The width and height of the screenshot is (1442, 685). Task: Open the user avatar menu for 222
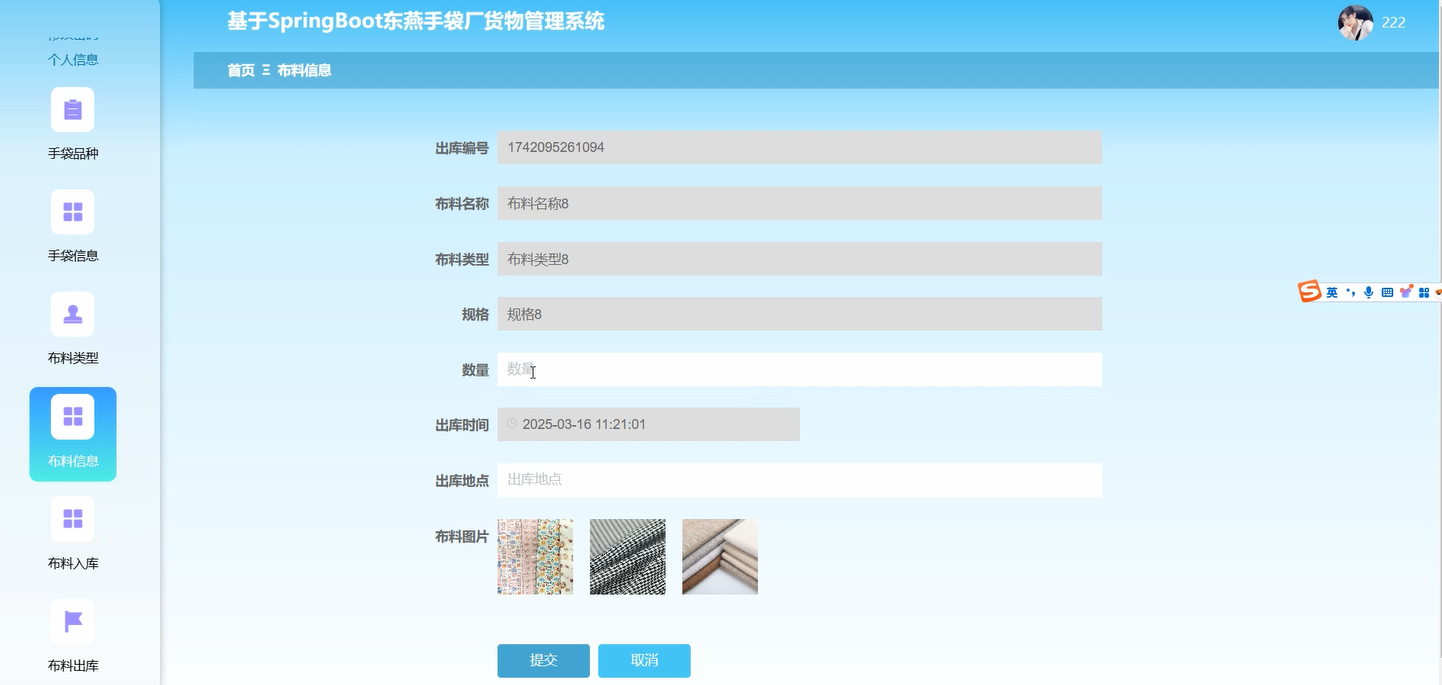pyautogui.click(x=1355, y=21)
